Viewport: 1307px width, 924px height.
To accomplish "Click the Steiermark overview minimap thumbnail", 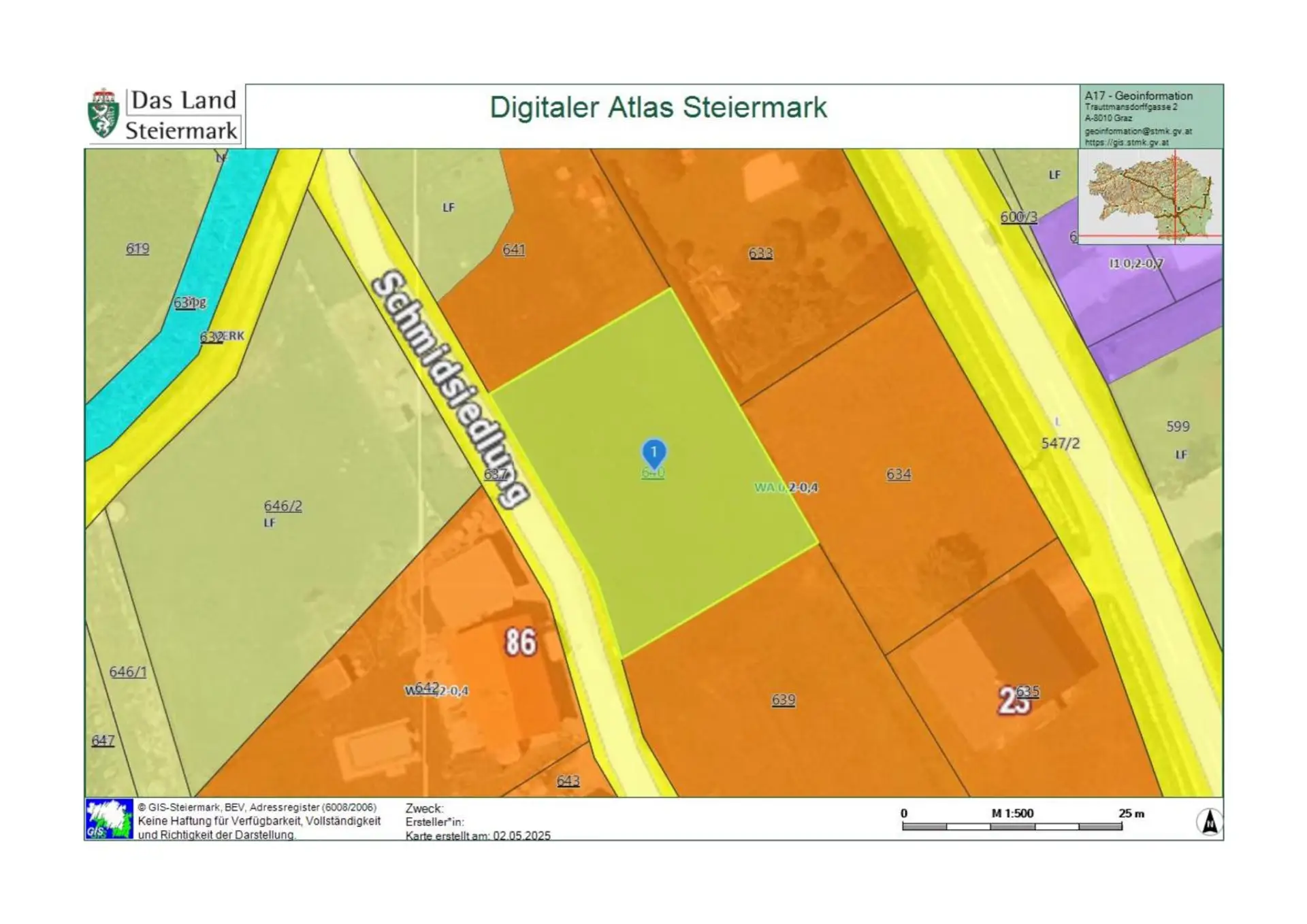I will point(1150,197).
